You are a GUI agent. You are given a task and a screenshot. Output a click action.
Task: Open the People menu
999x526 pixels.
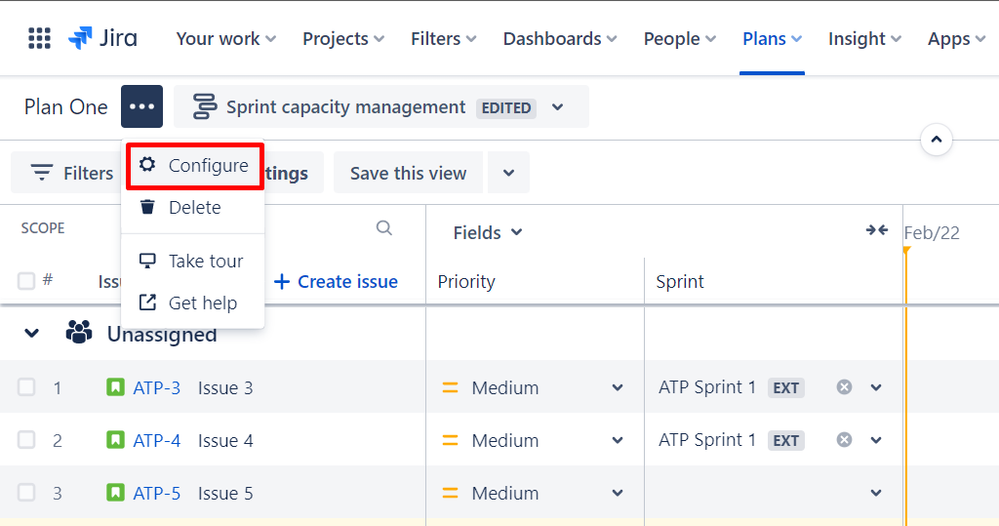[680, 38]
